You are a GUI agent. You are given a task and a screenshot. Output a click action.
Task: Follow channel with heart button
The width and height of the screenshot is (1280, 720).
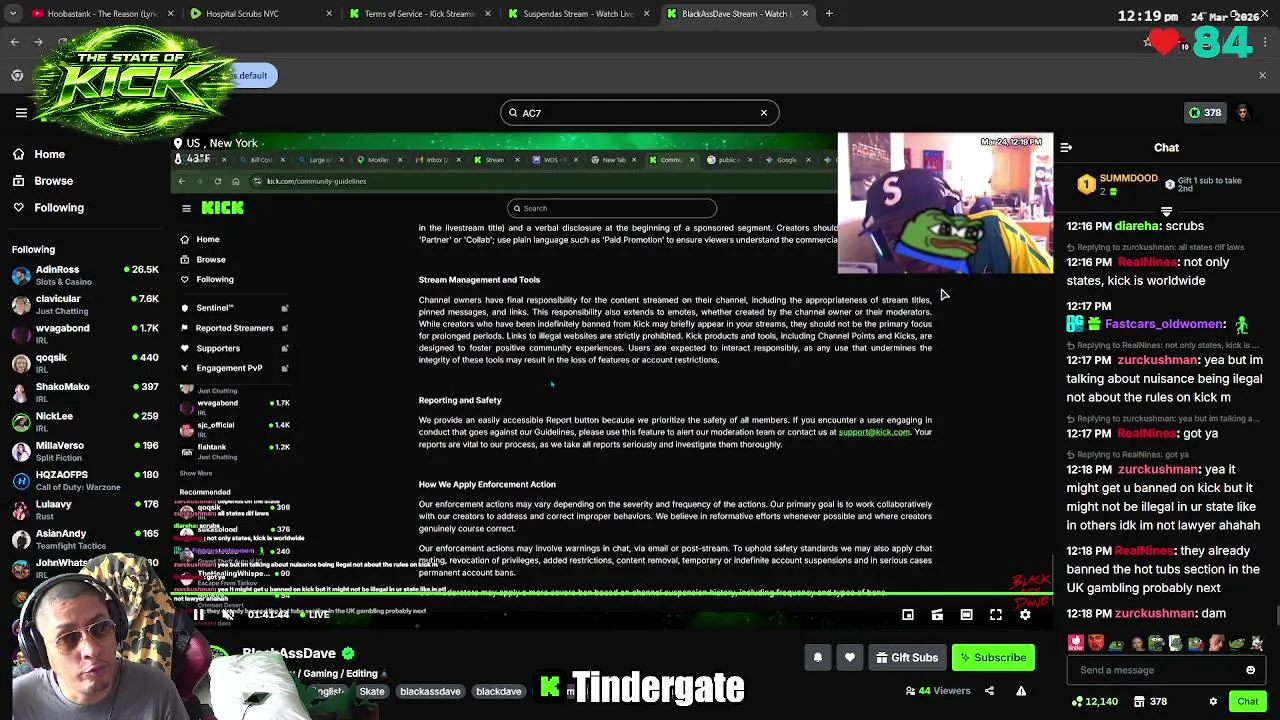pyautogui.click(x=850, y=657)
